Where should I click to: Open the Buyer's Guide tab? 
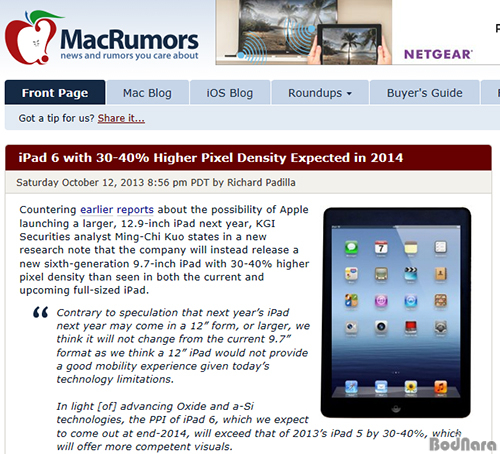coord(425,93)
